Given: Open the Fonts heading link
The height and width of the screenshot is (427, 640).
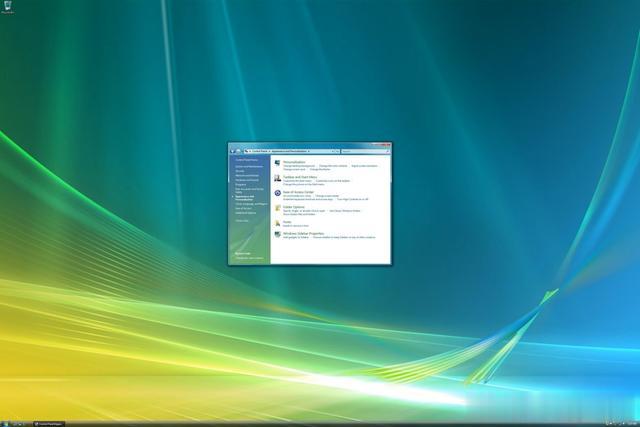Looking at the screenshot, I should 287,222.
